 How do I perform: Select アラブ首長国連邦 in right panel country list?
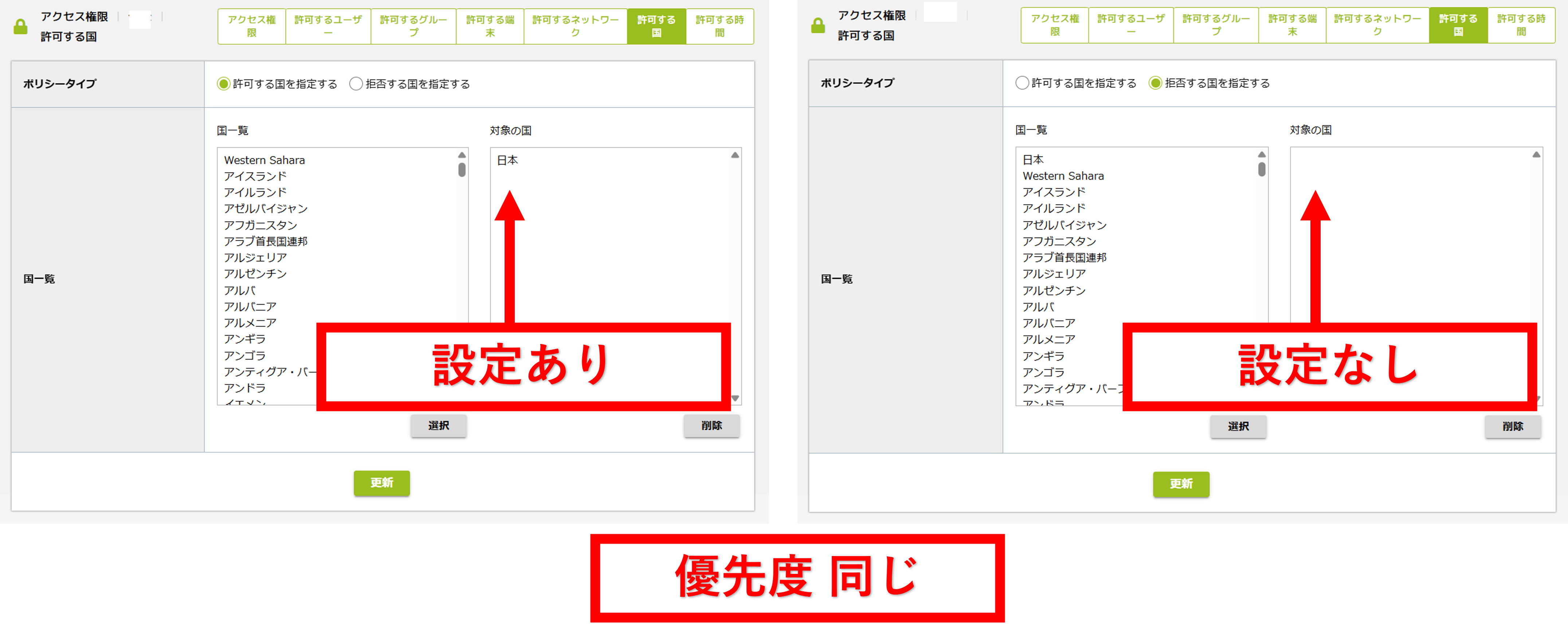(x=1065, y=258)
